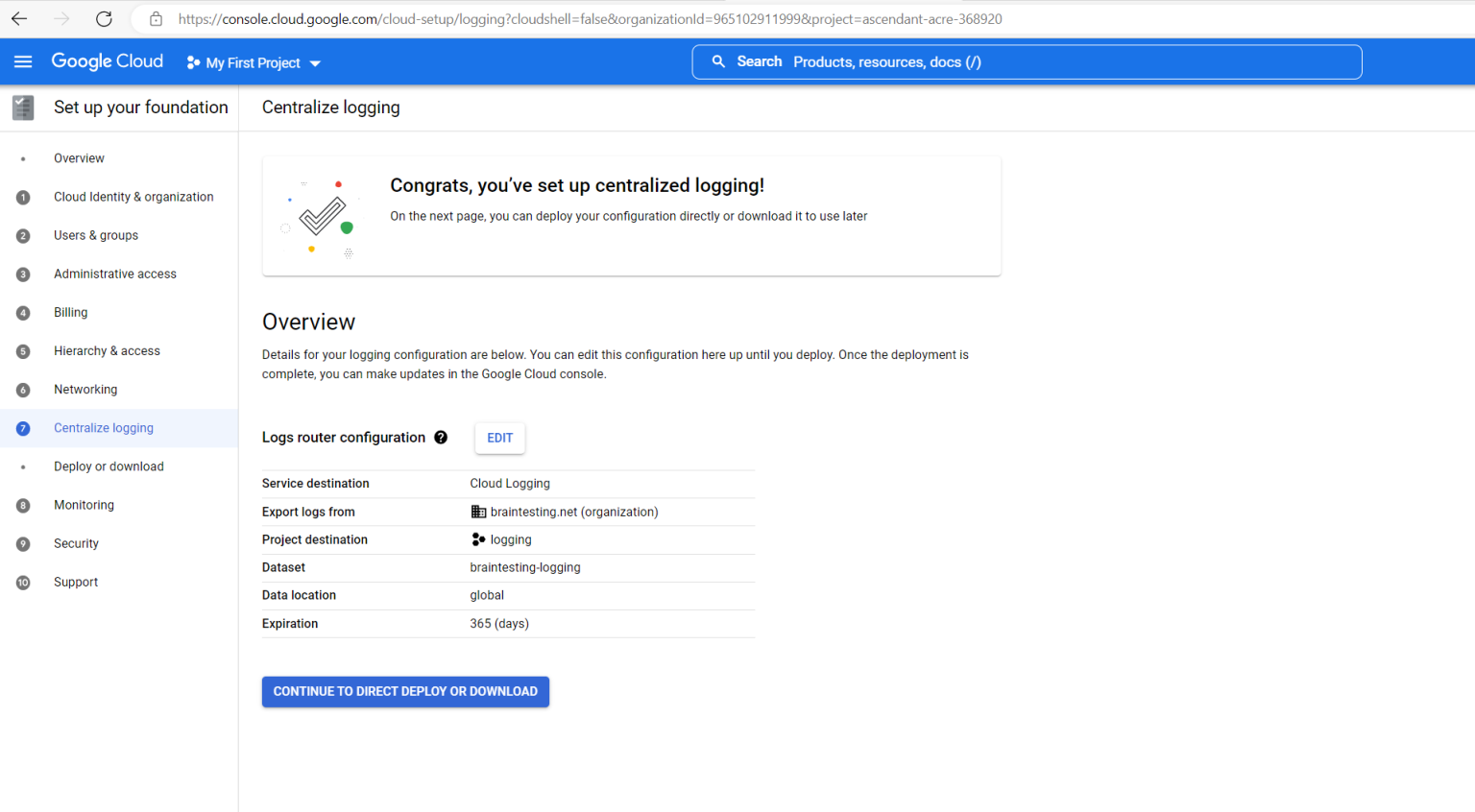The width and height of the screenshot is (1475, 812).
Task: Click the project icon beside logging destination
Action: tap(478, 539)
